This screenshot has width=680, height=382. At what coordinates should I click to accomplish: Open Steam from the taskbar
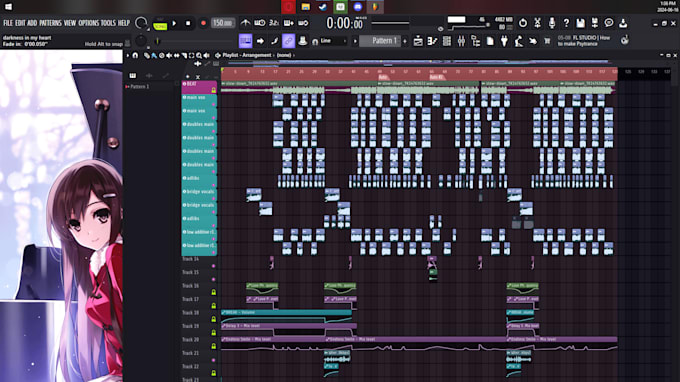[323, 7]
